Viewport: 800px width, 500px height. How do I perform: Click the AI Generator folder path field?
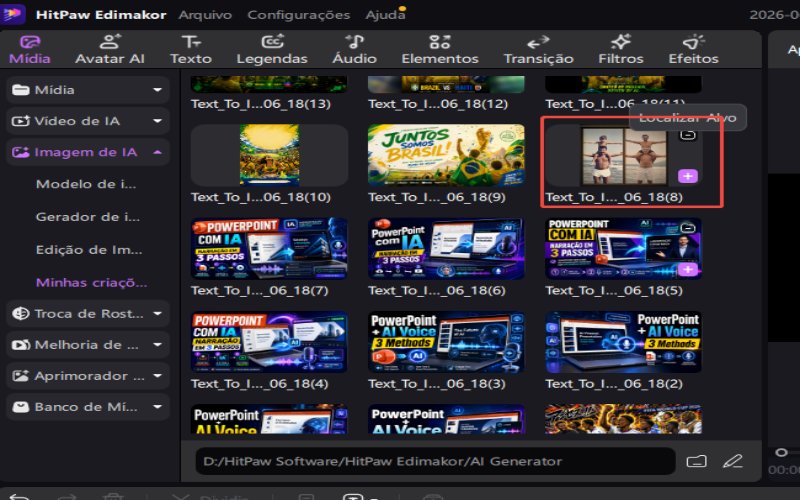tap(435, 461)
